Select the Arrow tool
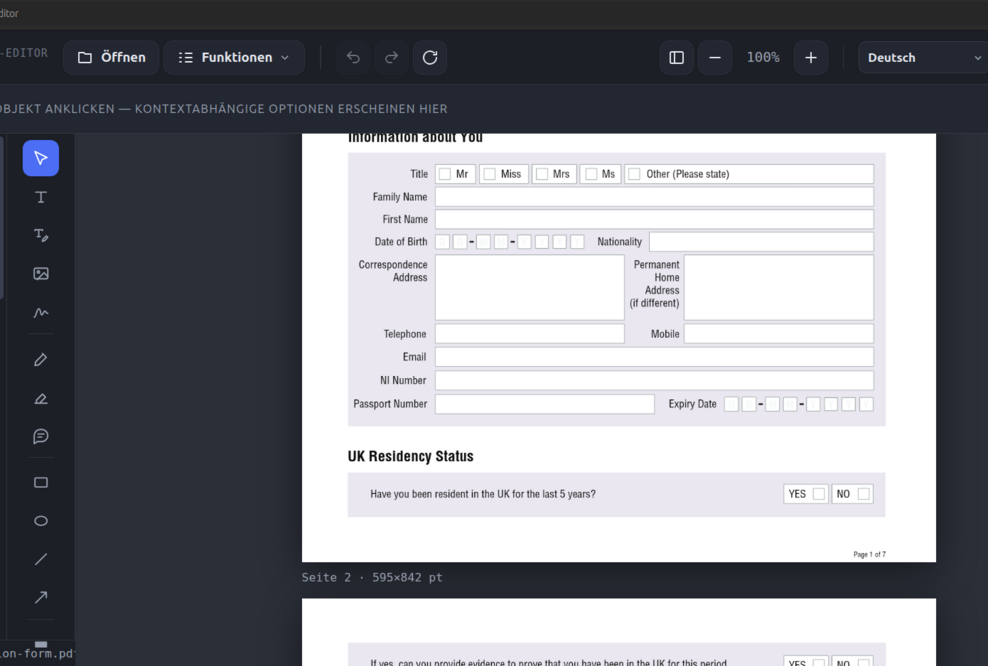 click(41, 597)
